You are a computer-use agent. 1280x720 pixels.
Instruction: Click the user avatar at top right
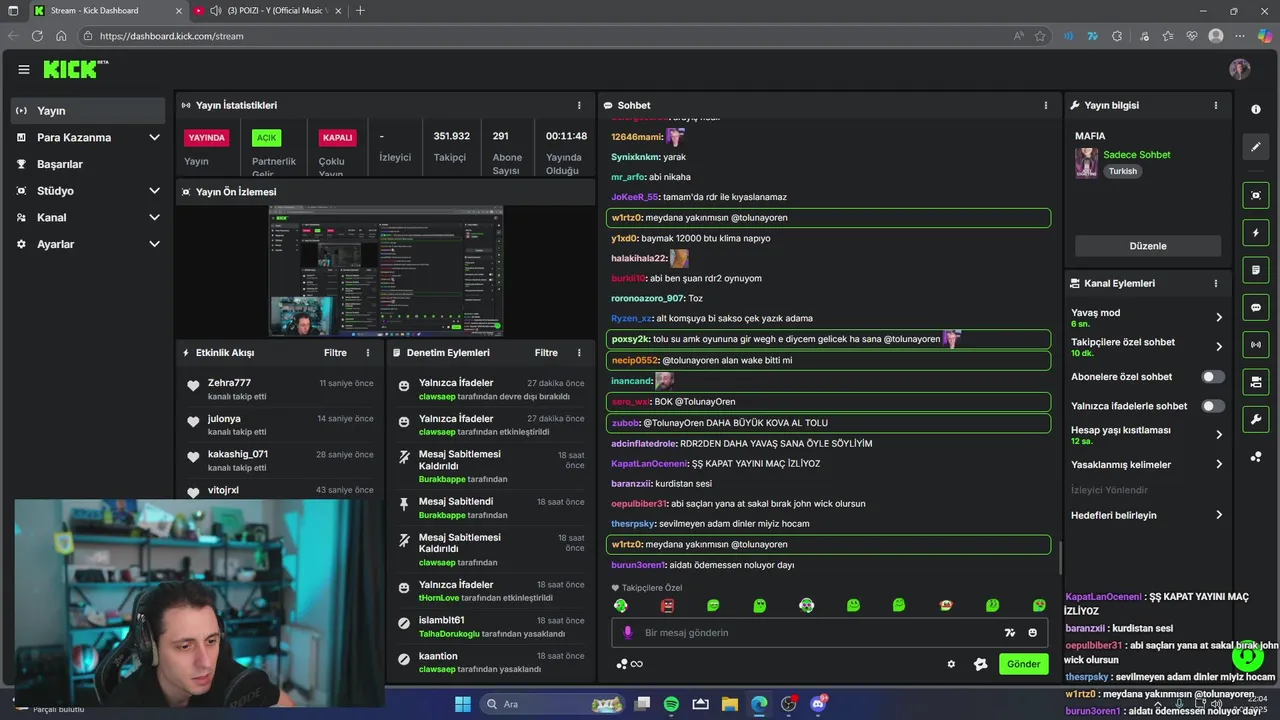click(x=1240, y=69)
